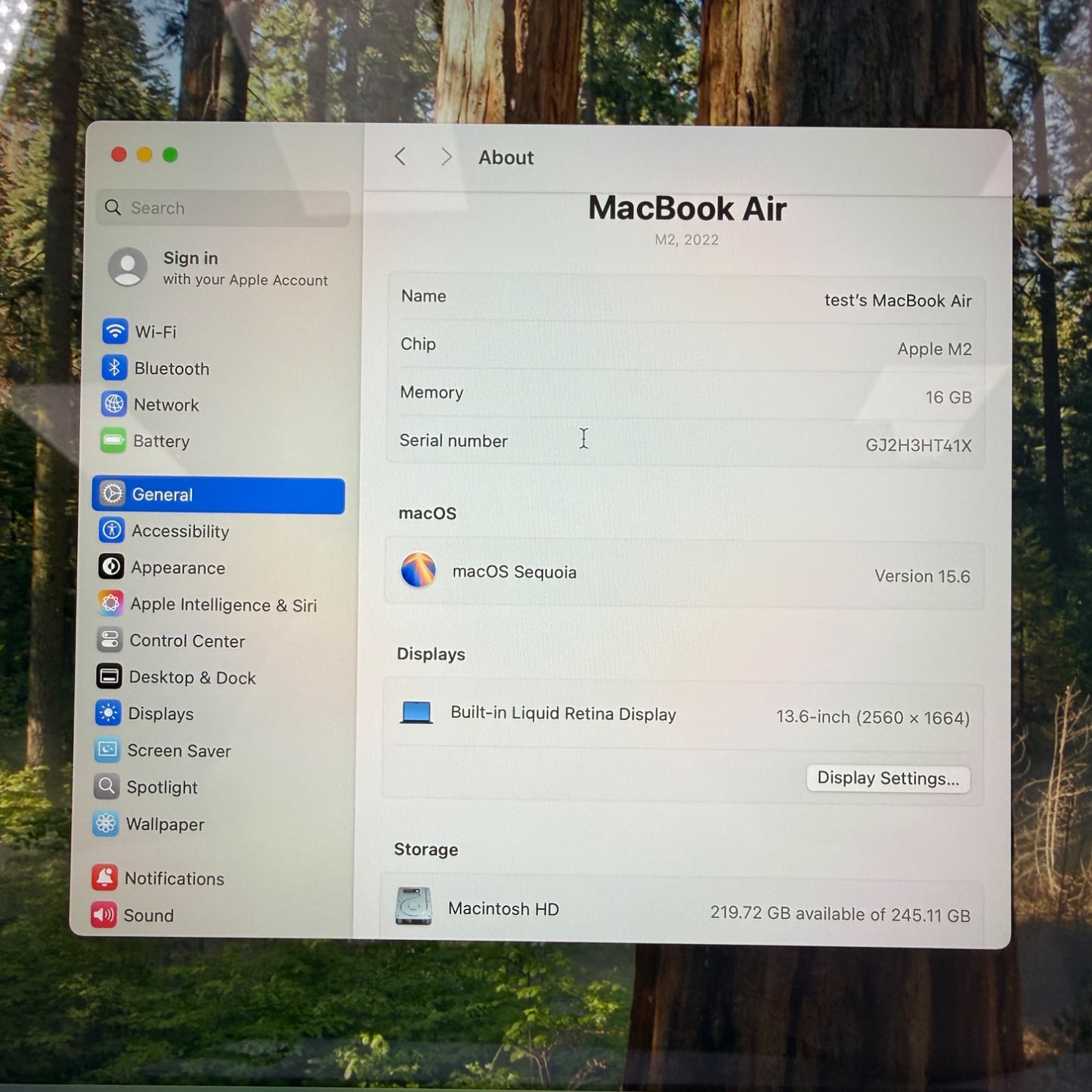Select the Wi-Fi label in sidebar
The image size is (1092, 1092).
click(156, 332)
